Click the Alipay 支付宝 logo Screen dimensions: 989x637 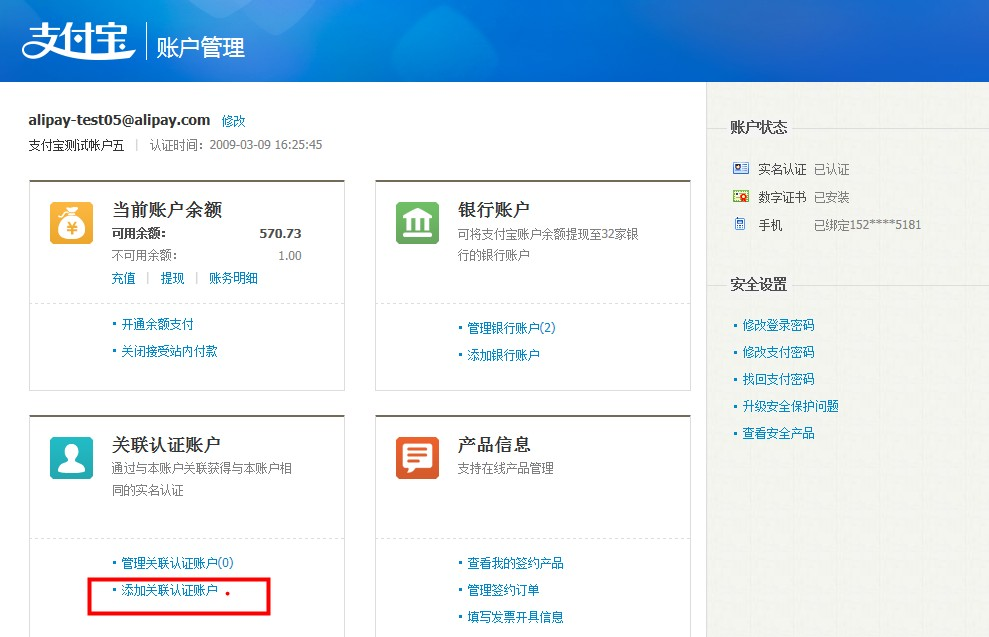[78, 41]
